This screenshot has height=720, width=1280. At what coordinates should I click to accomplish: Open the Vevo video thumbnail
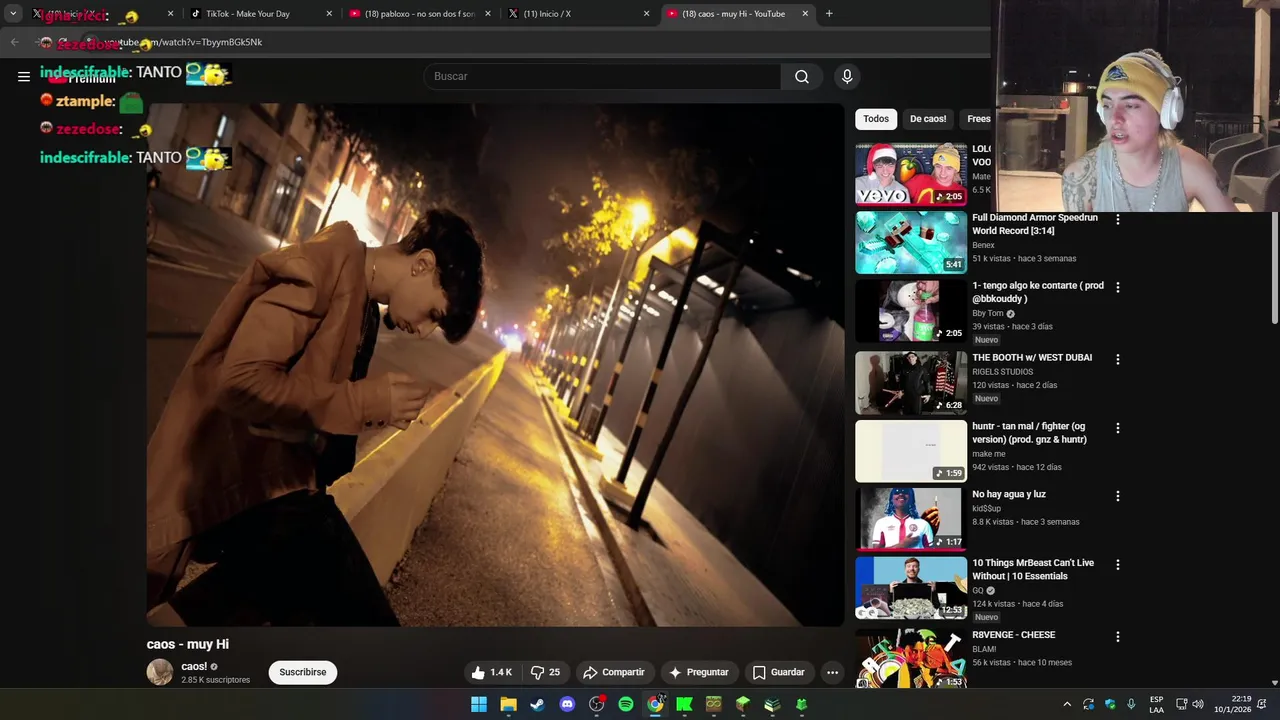click(911, 174)
